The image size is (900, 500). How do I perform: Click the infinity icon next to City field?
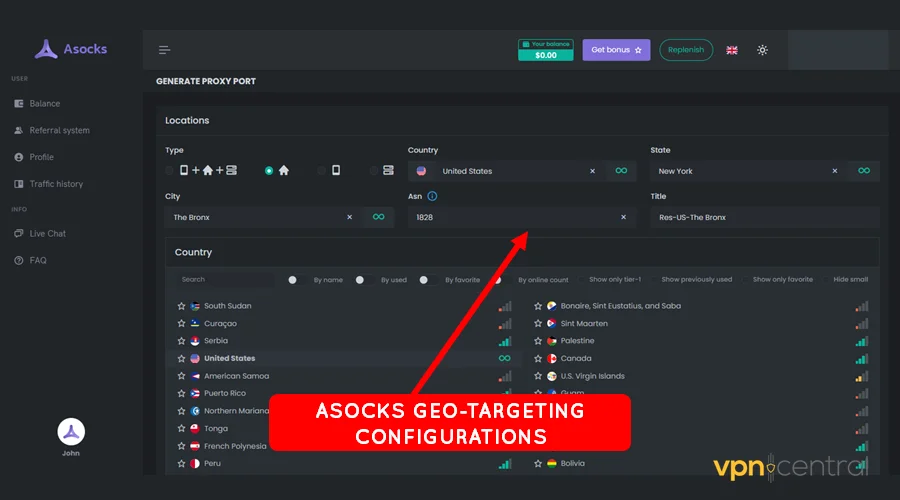tap(378, 216)
